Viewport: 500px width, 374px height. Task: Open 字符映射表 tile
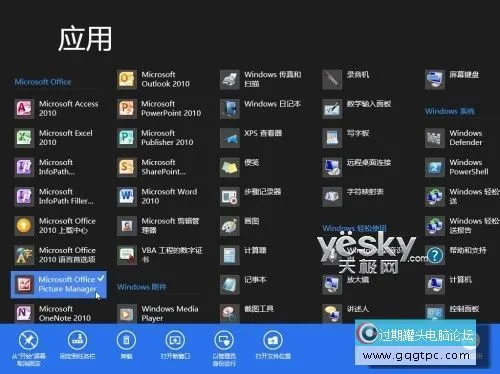tap(353, 196)
